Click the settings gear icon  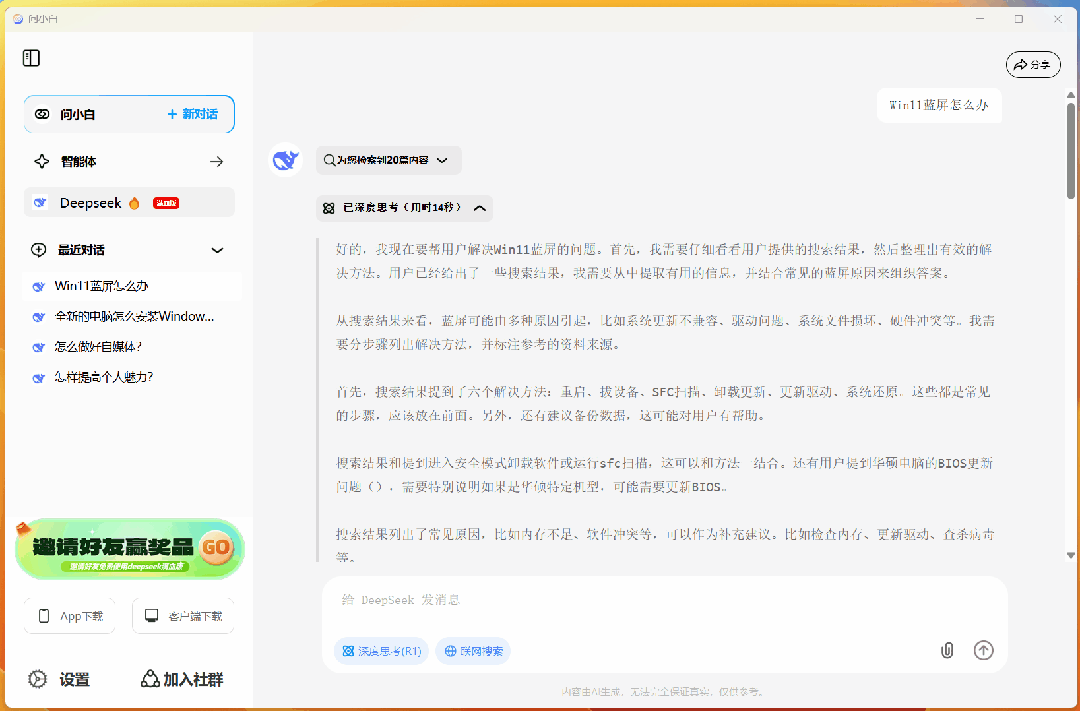point(38,679)
